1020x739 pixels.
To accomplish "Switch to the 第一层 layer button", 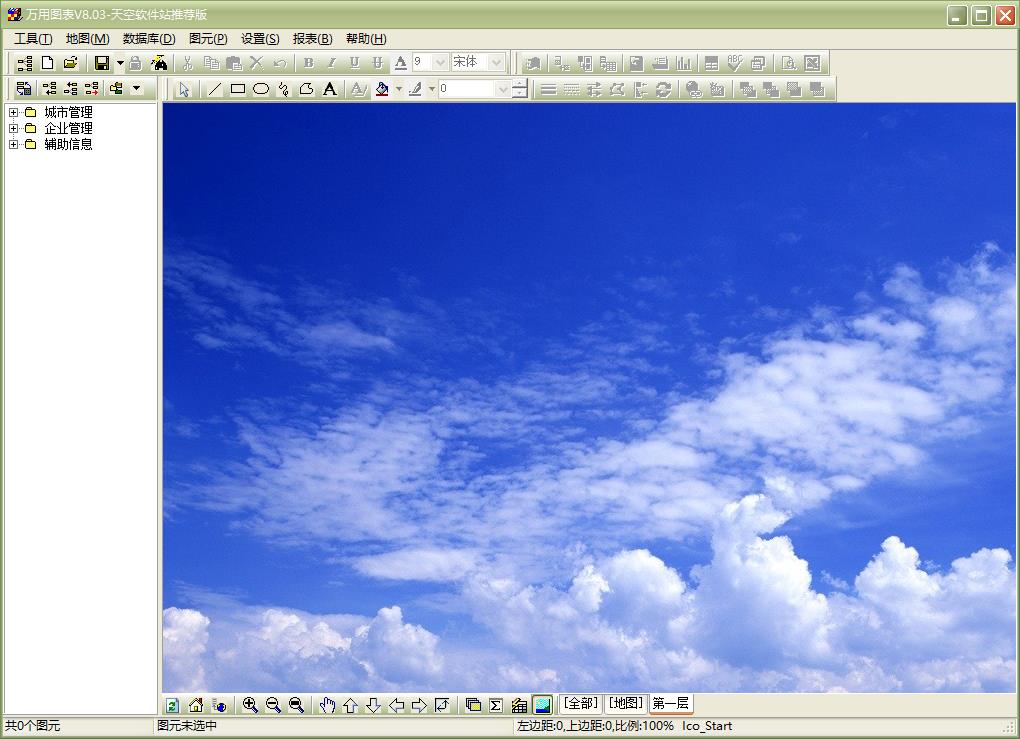I will pos(671,703).
